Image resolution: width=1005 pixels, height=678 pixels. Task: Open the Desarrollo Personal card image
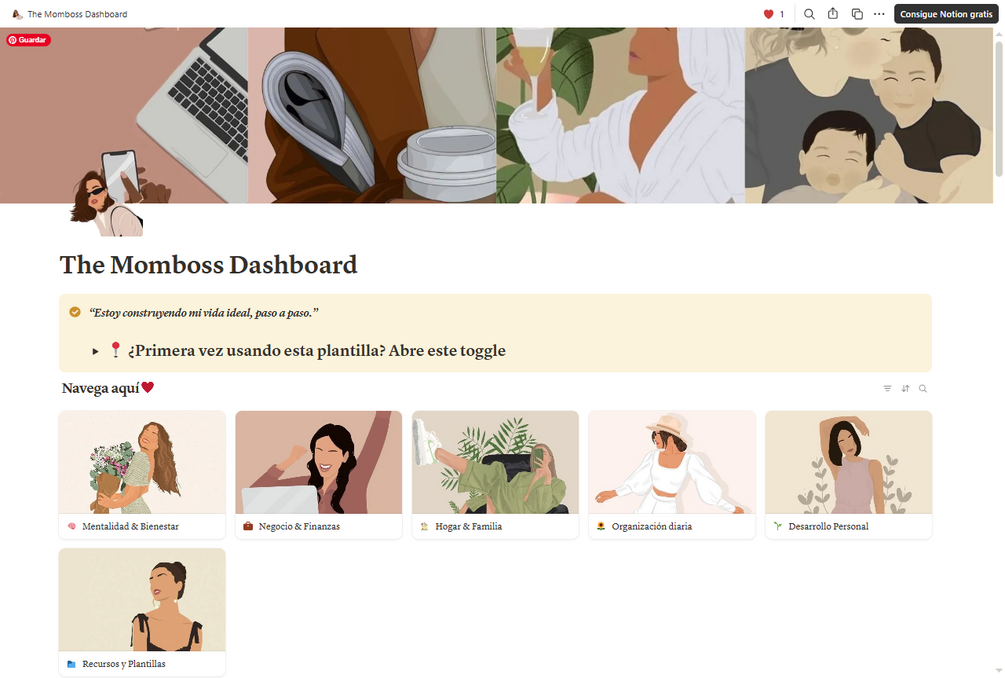tap(849, 462)
